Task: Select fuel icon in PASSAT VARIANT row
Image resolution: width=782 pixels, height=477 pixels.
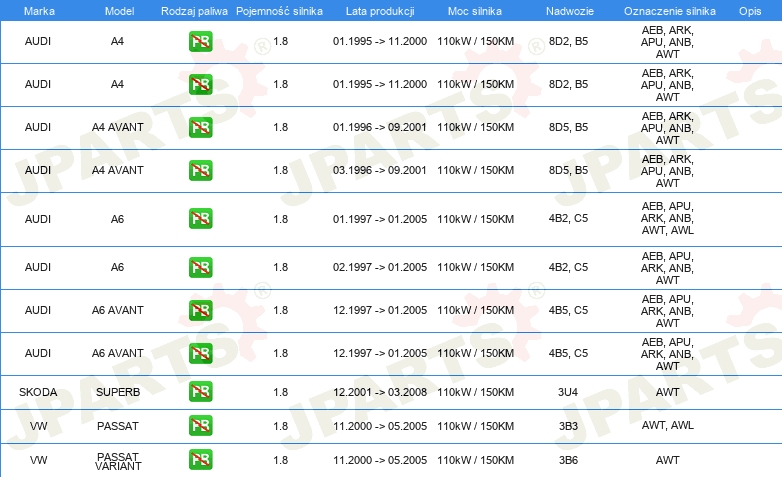Action: coord(200,460)
